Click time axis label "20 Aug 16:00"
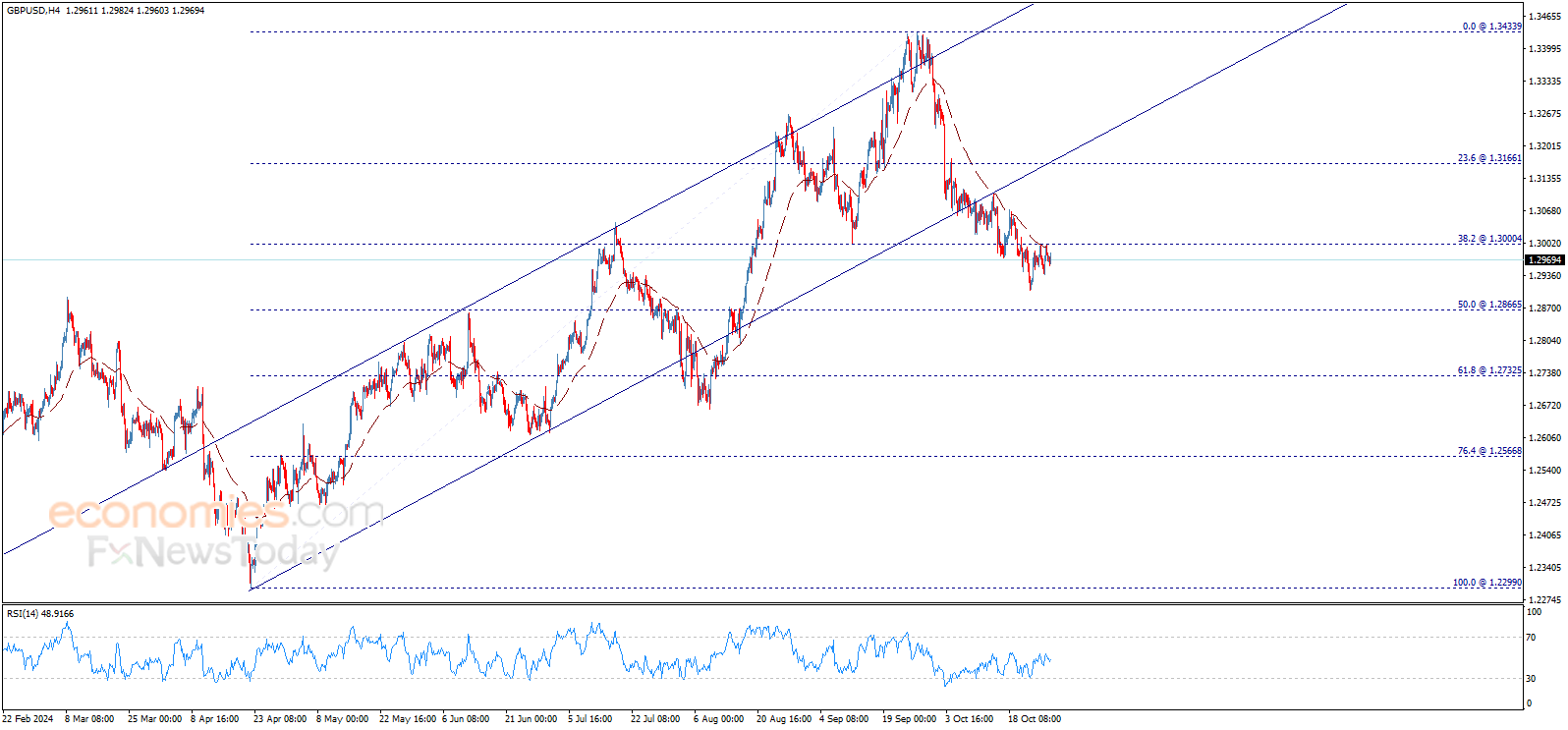The width and height of the screenshot is (1568, 730). (784, 719)
